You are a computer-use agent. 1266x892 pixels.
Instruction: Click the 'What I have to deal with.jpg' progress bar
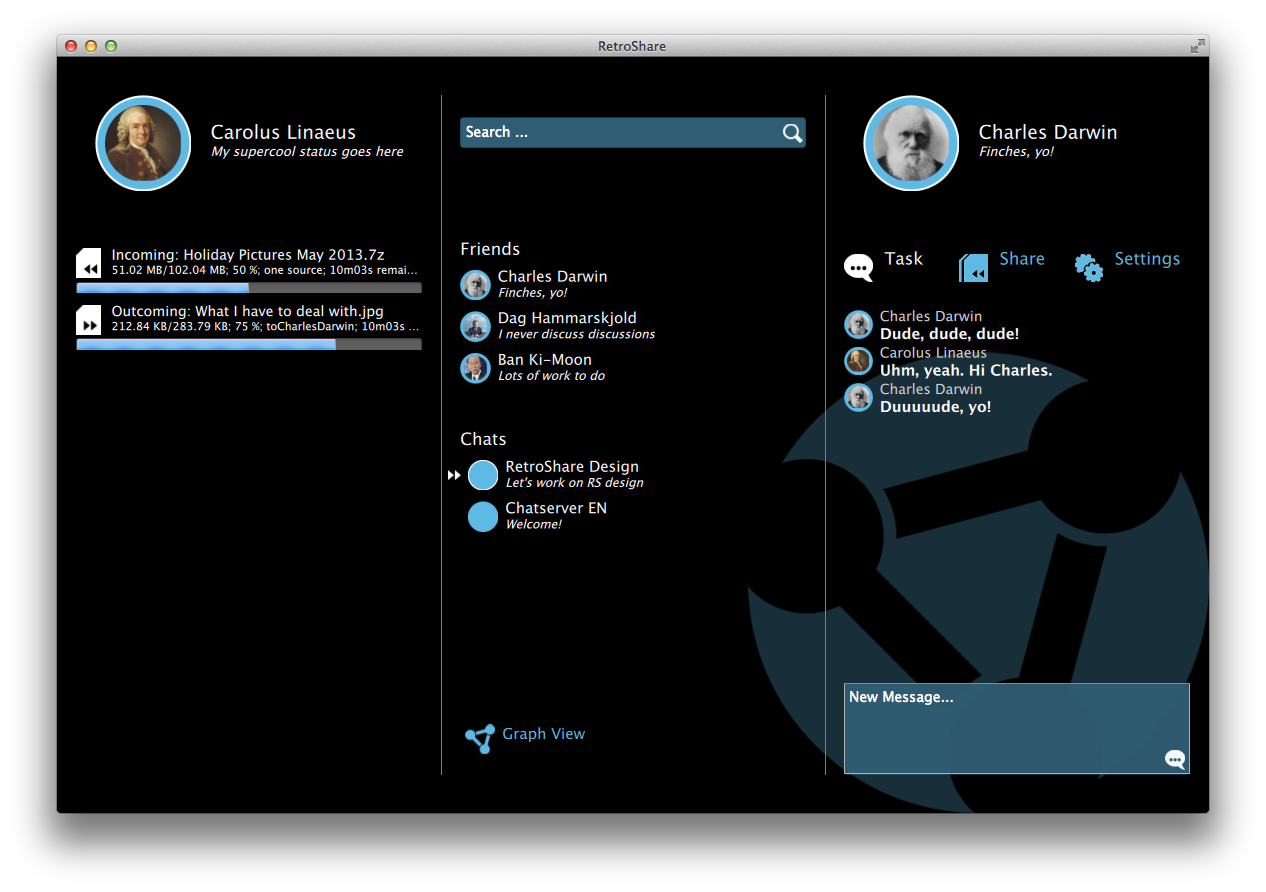click(x=249, y=344)
